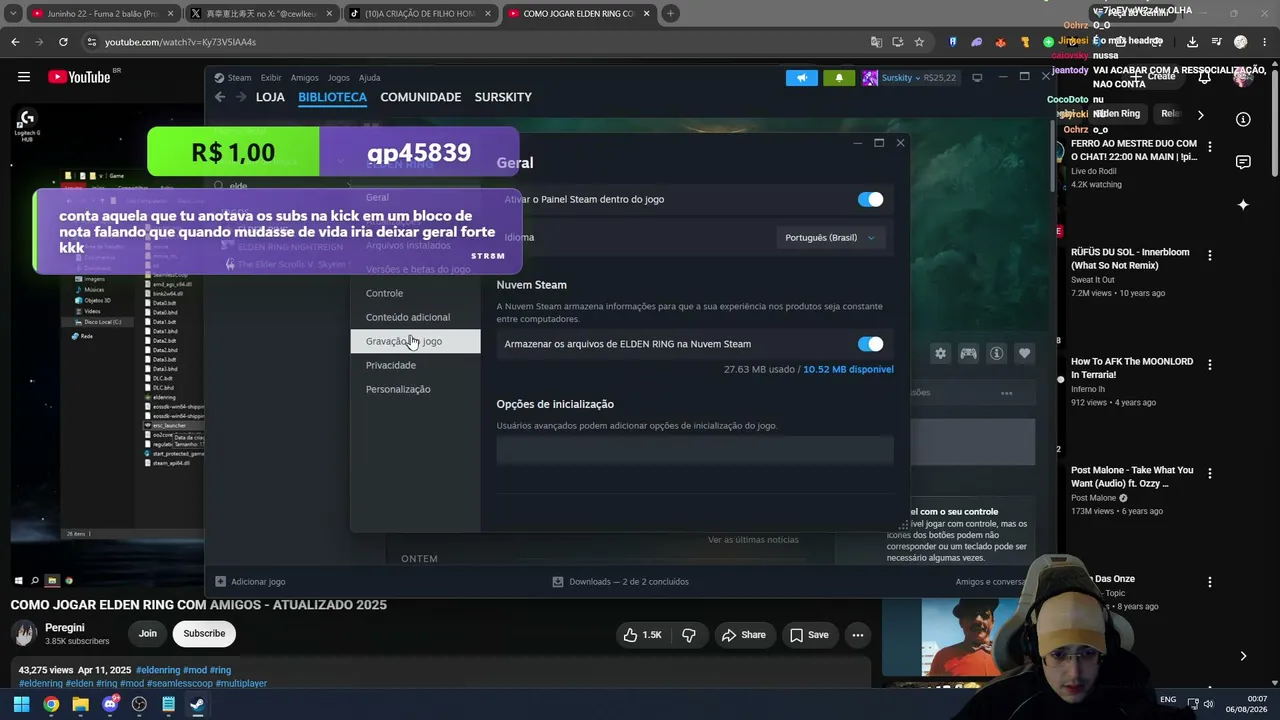This screenshot has height=720, width=1280.
Task: Open the #eldenring hashtag link
Action: [158, 670]
